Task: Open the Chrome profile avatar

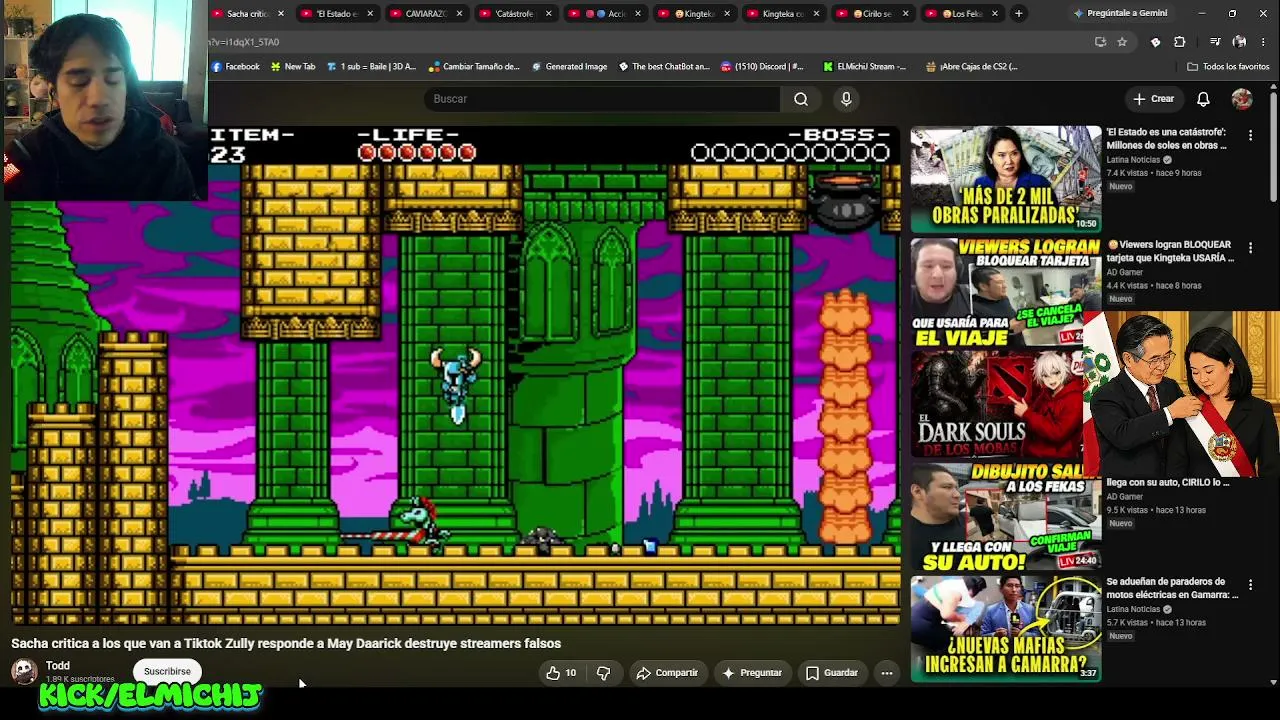Action: (1239, 42)
